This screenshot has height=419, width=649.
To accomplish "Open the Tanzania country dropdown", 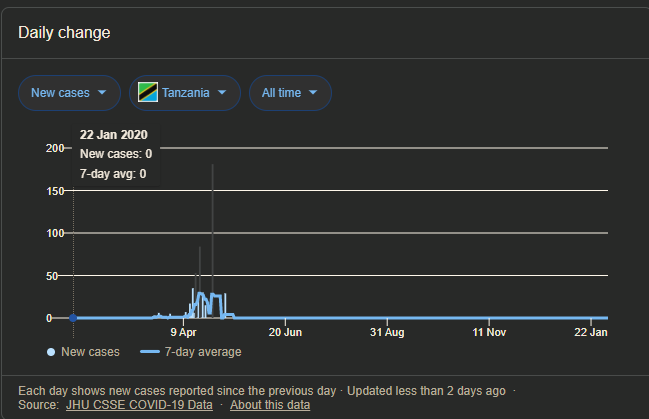I will click(185, 93).
